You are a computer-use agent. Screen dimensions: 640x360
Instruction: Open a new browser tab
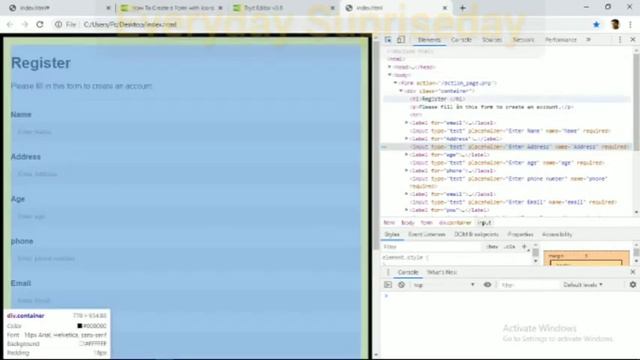click(x=462, y=8)
